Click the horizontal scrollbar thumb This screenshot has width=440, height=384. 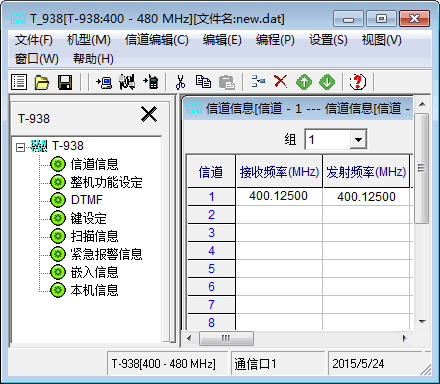point(226,338)
